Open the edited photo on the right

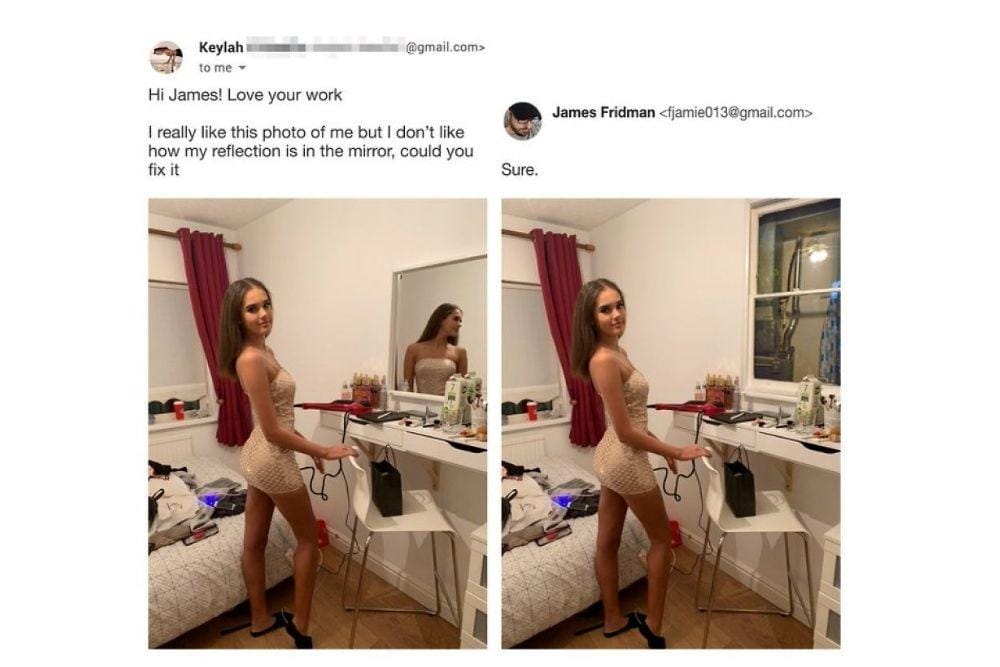pos(671,423)
